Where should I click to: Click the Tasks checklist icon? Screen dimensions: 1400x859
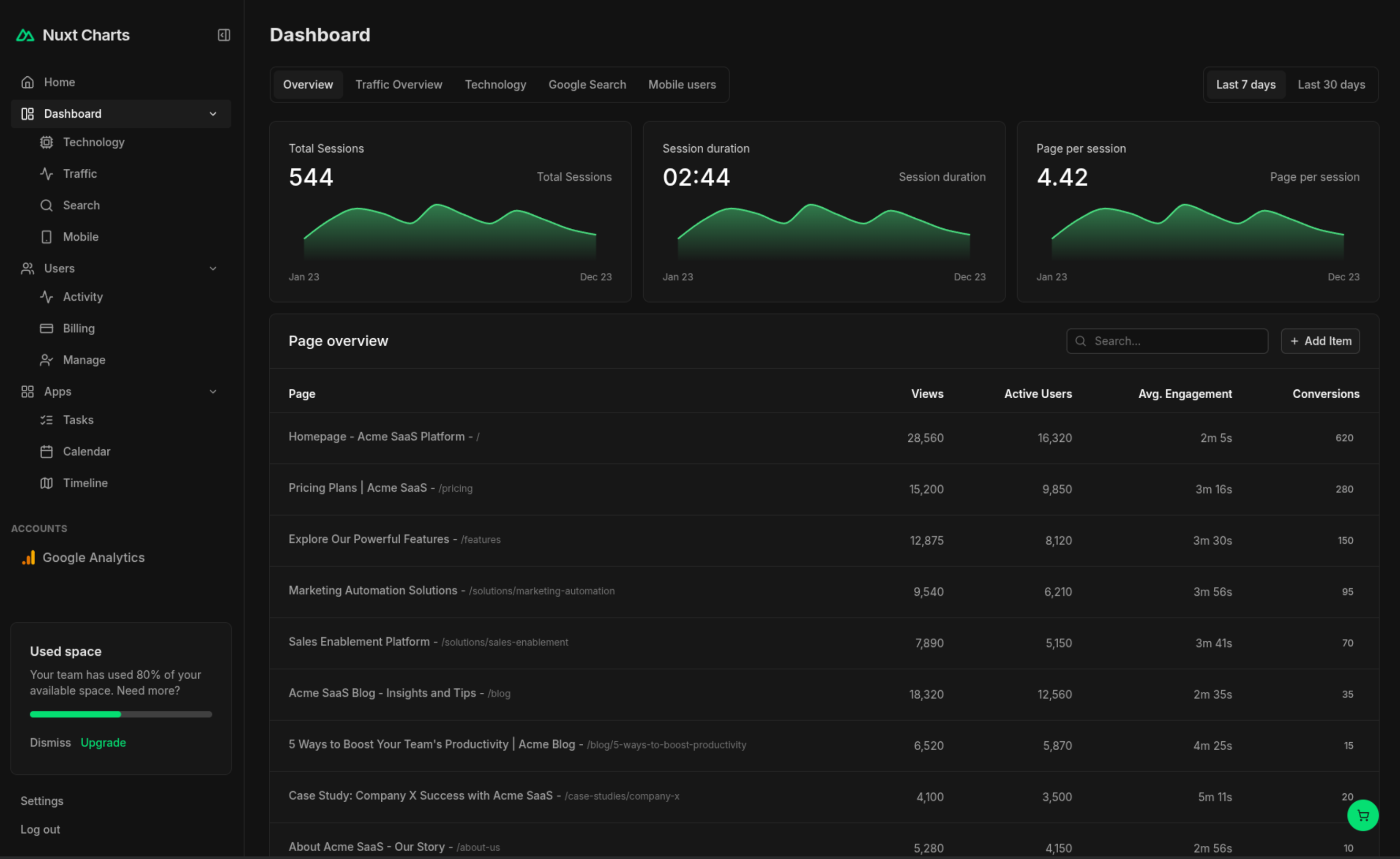pyautogui.click(x=47, y=420)
